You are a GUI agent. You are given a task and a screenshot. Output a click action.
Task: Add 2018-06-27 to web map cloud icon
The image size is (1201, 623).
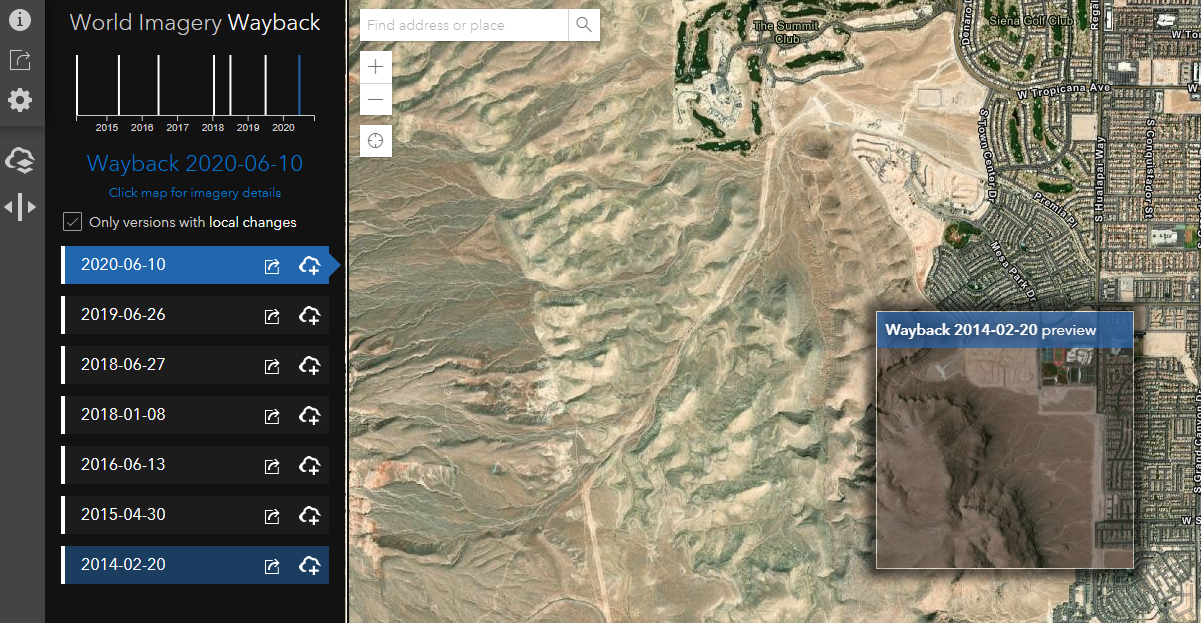[310, 366]
